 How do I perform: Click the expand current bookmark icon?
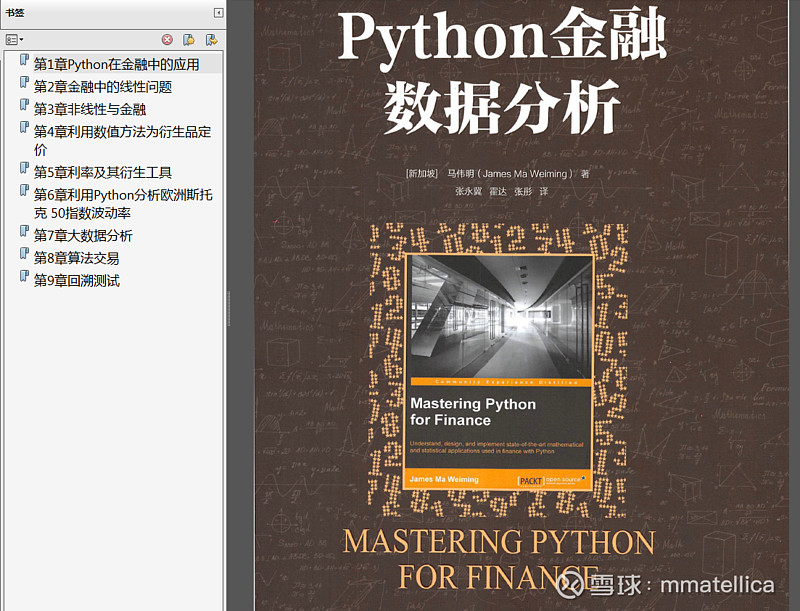211,40
